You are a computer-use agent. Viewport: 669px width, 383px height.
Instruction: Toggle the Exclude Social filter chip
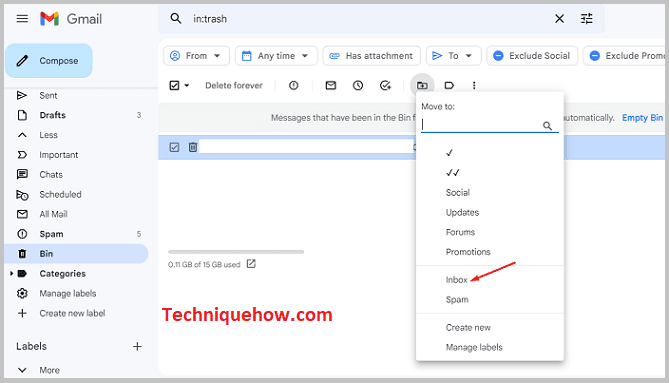[532, 56]
